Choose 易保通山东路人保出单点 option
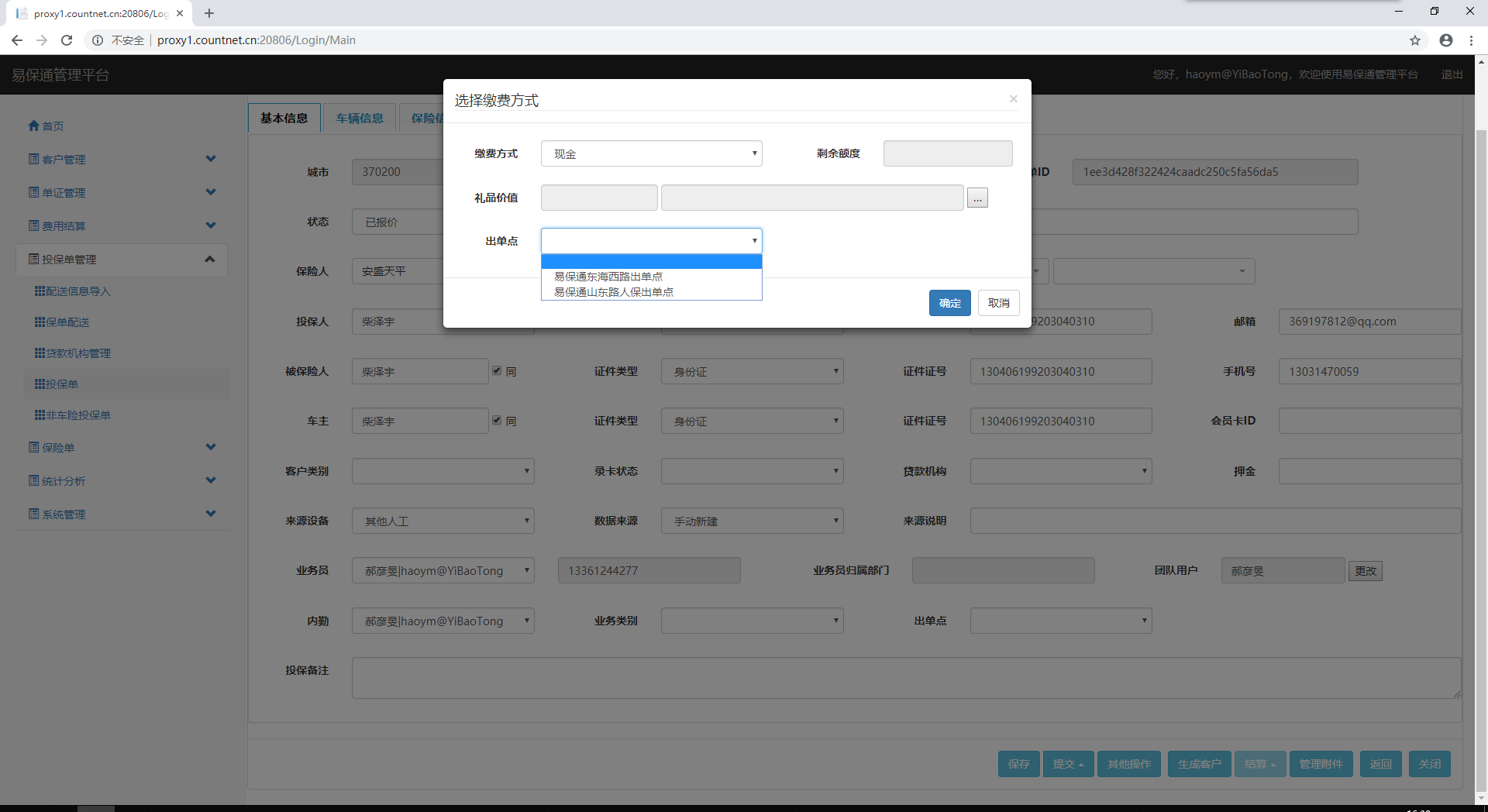 point(614,292)
